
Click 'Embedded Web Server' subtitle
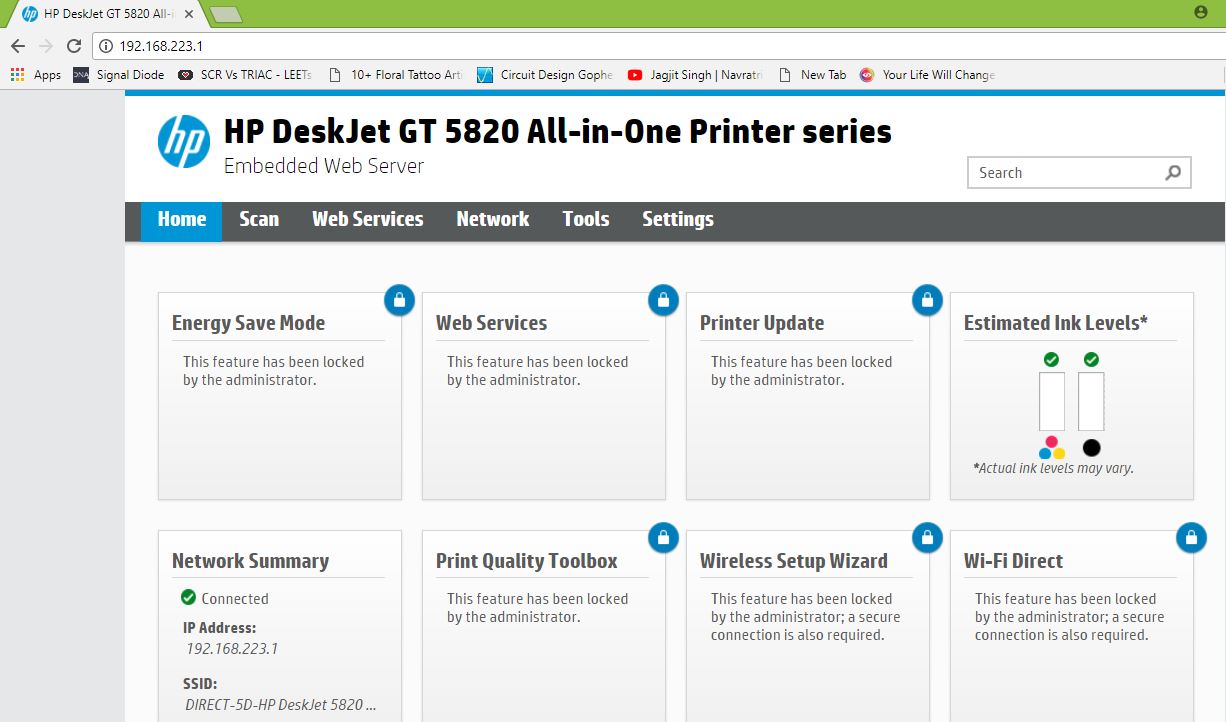click(324, 166)
